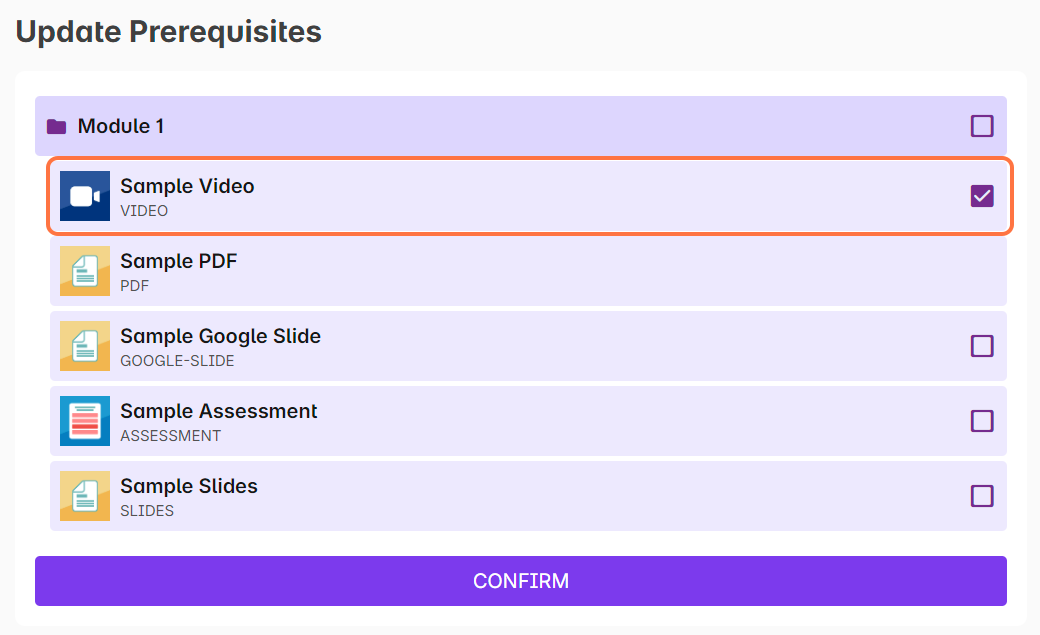Select the Module 1 header row

(520, 126)
